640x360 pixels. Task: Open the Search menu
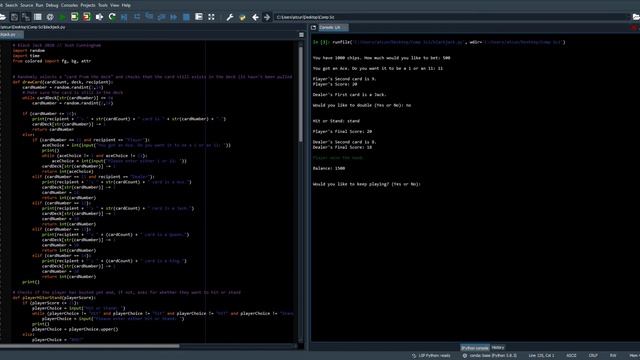(11, 5)
